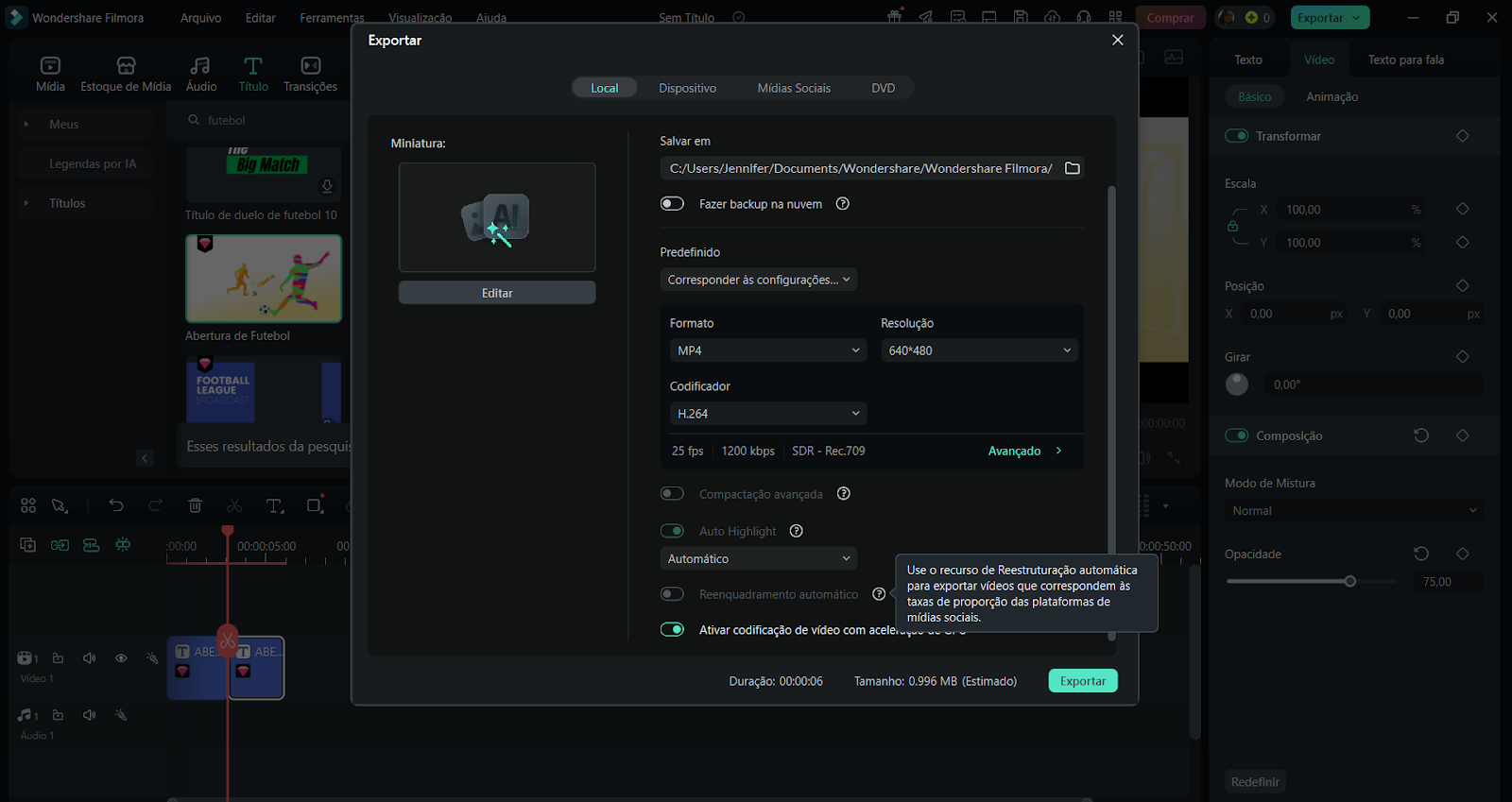Open the top-right Exportar dropdown arrow

[1356, 18]
